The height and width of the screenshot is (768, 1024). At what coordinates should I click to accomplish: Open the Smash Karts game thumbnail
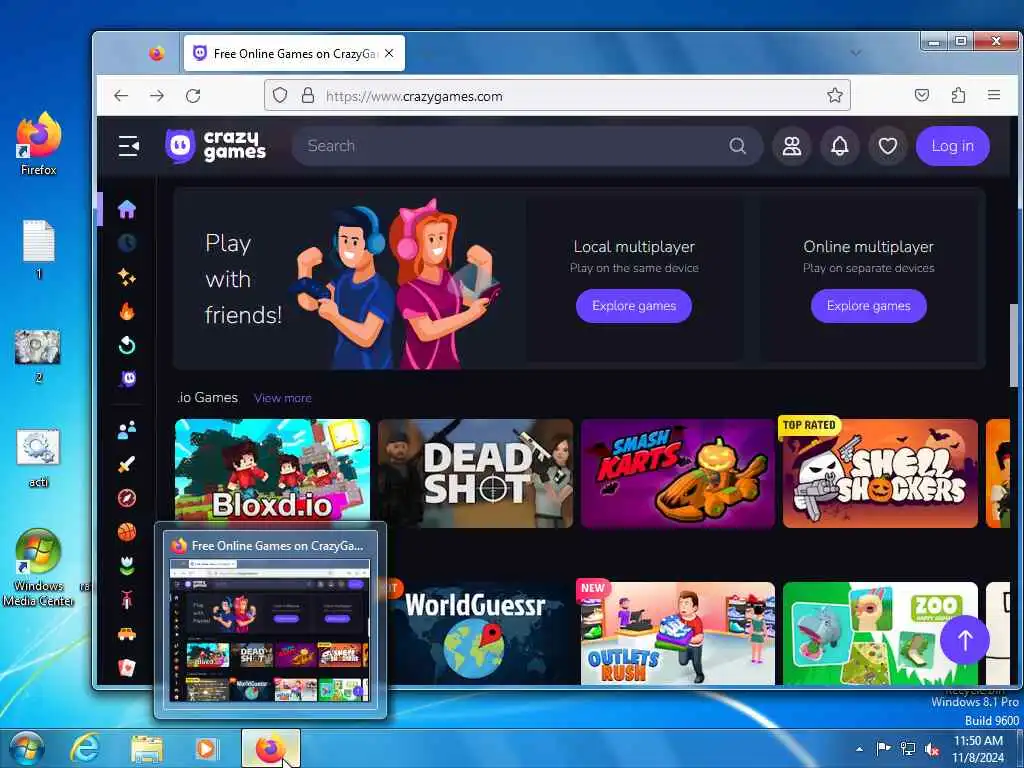(678, 473)
